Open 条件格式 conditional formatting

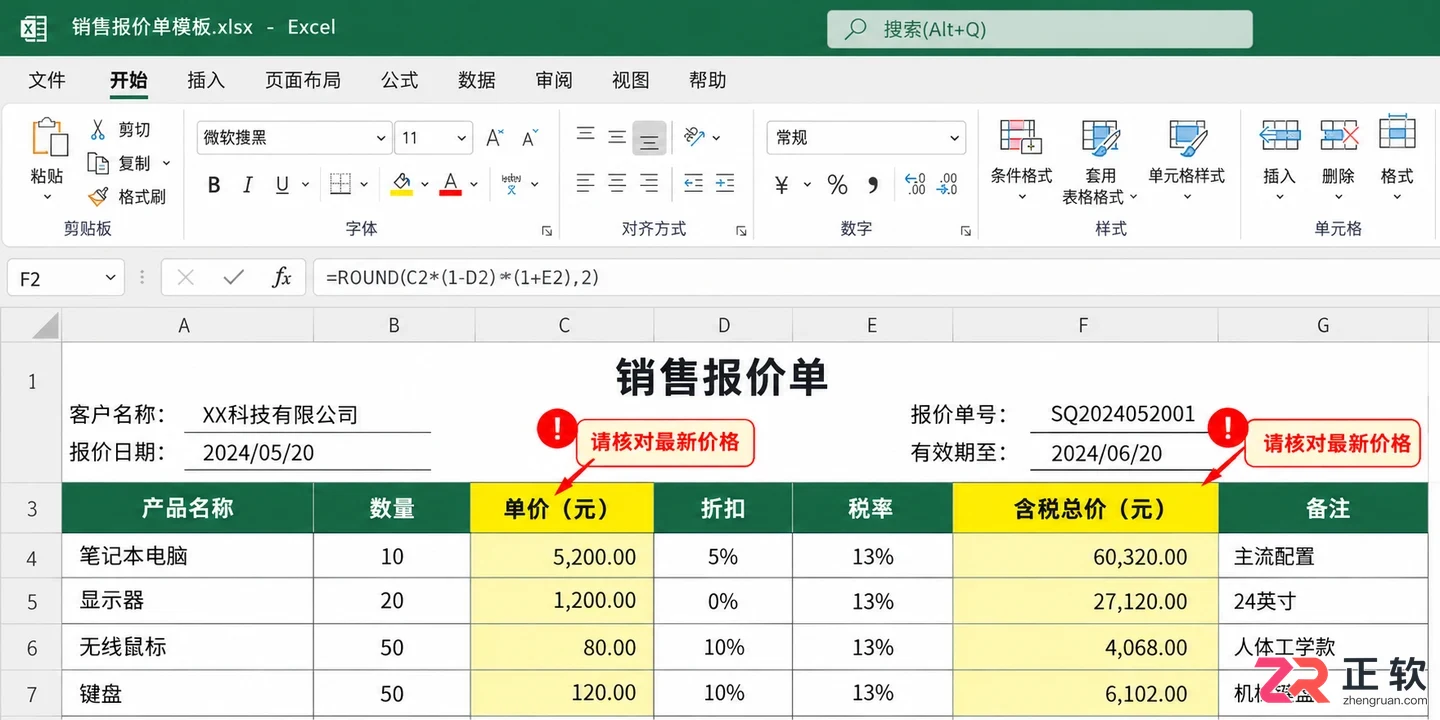1021,158
